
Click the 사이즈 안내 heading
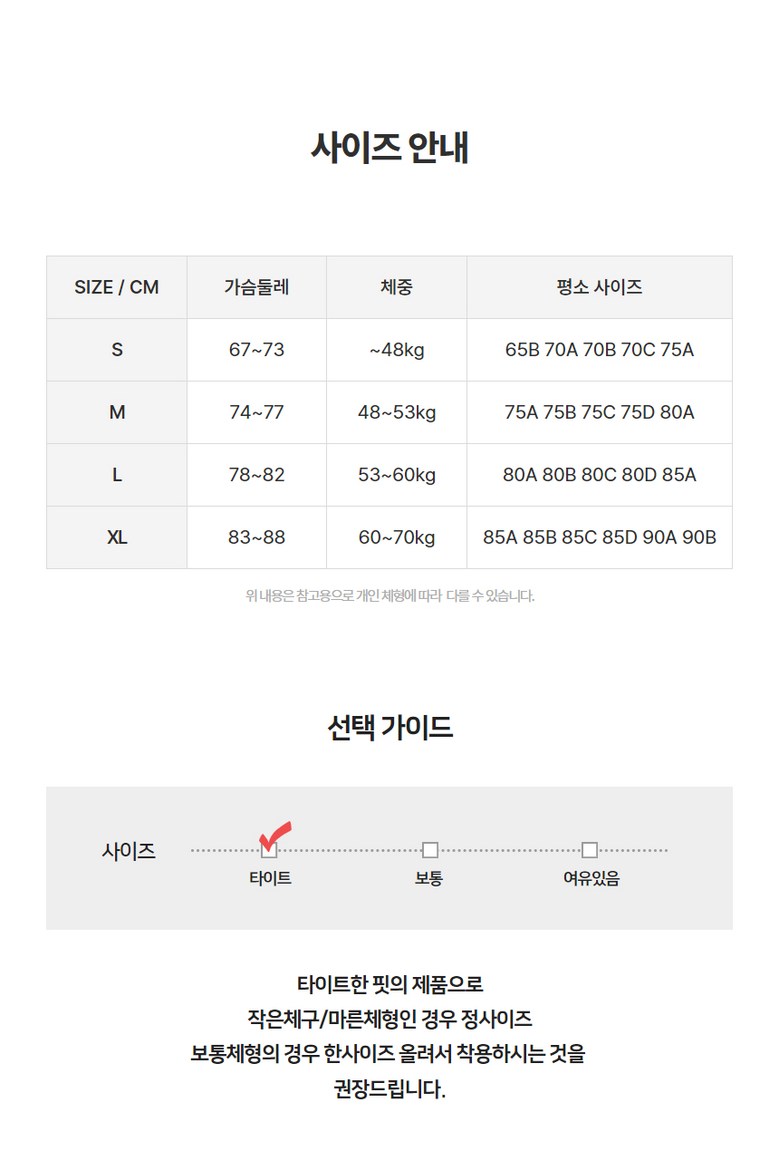tap(389, 148)
